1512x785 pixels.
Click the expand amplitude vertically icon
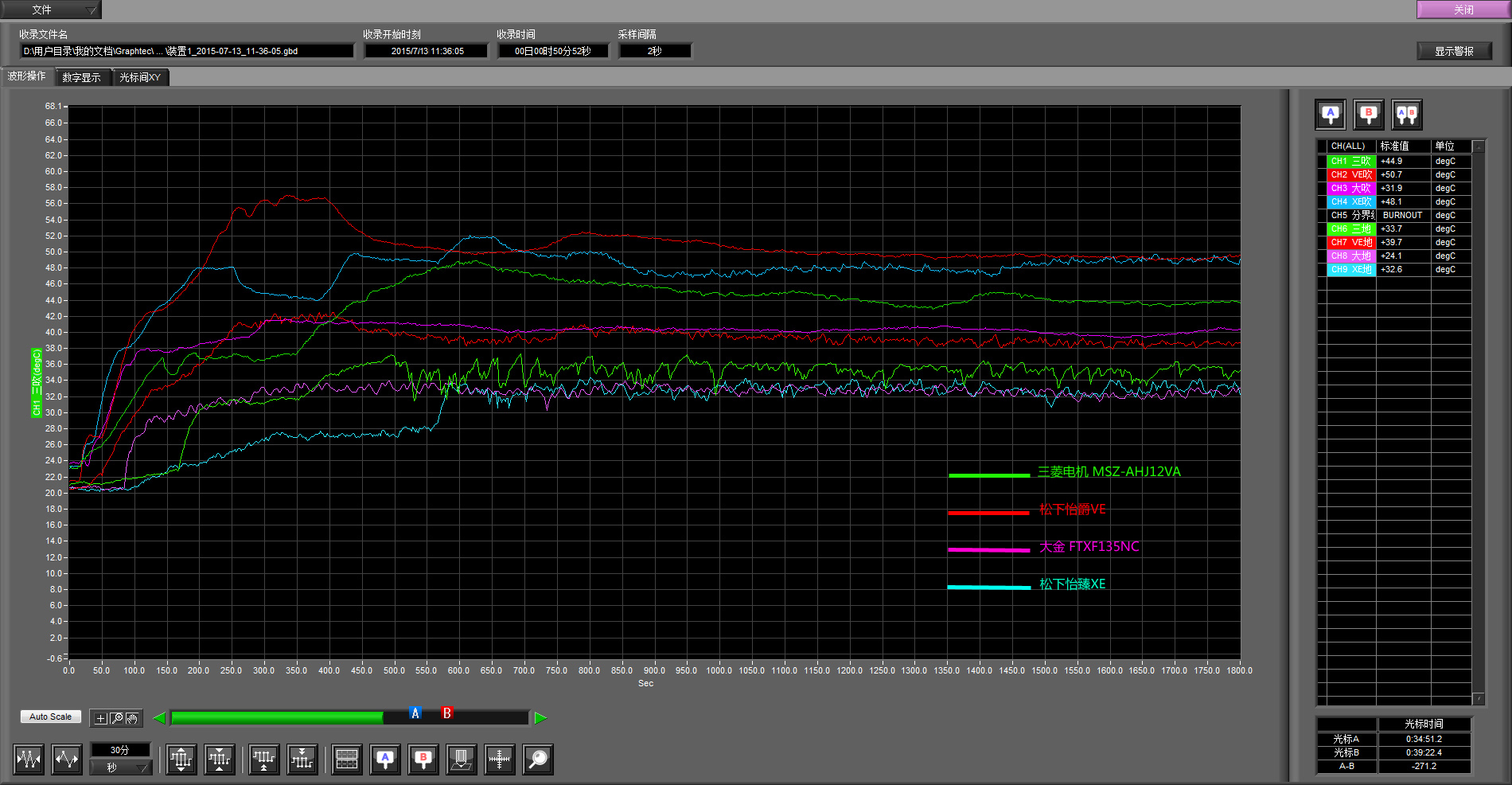click(x=181, y=760)
